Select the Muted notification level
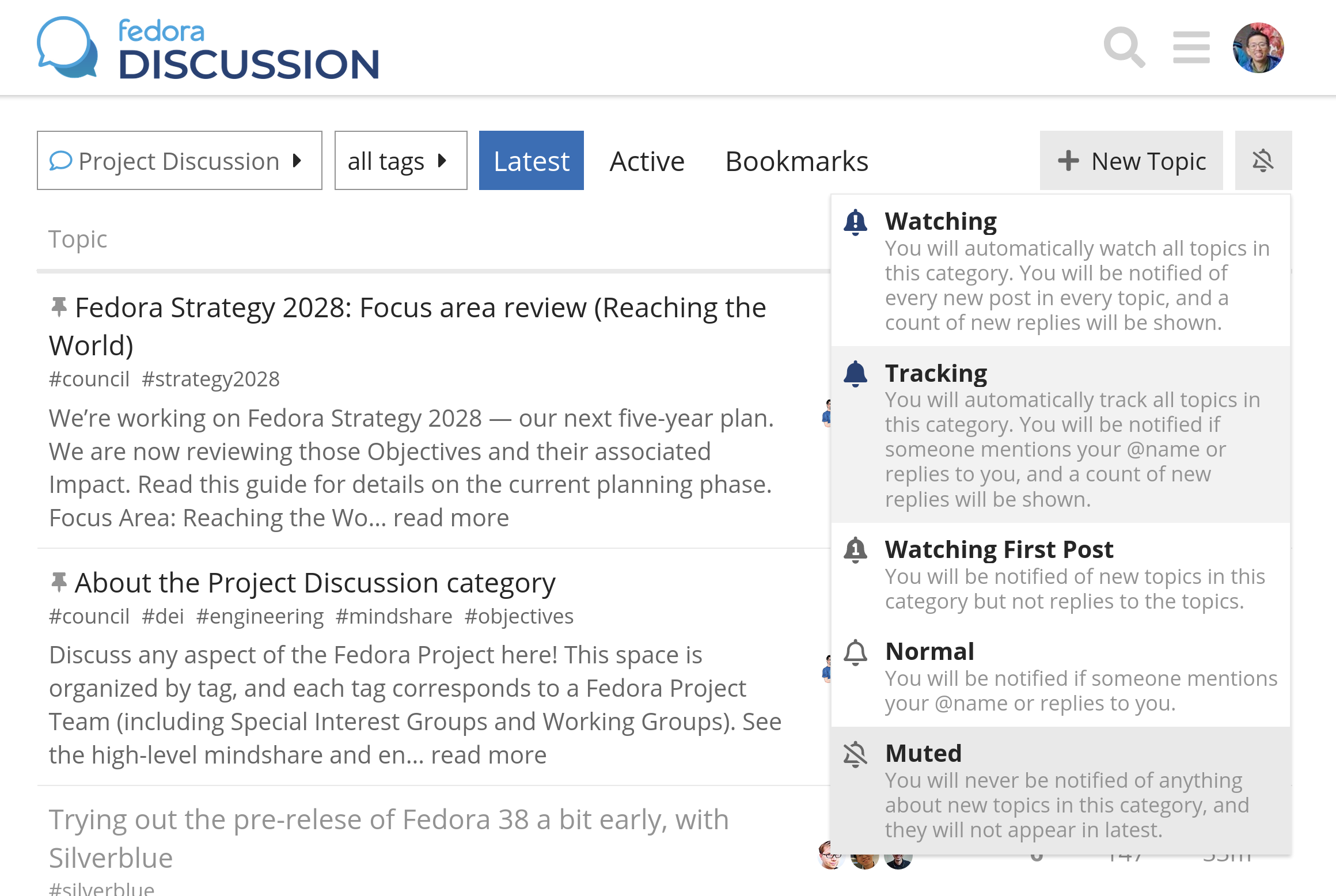1336x896 pixels. click(1061, 791)
